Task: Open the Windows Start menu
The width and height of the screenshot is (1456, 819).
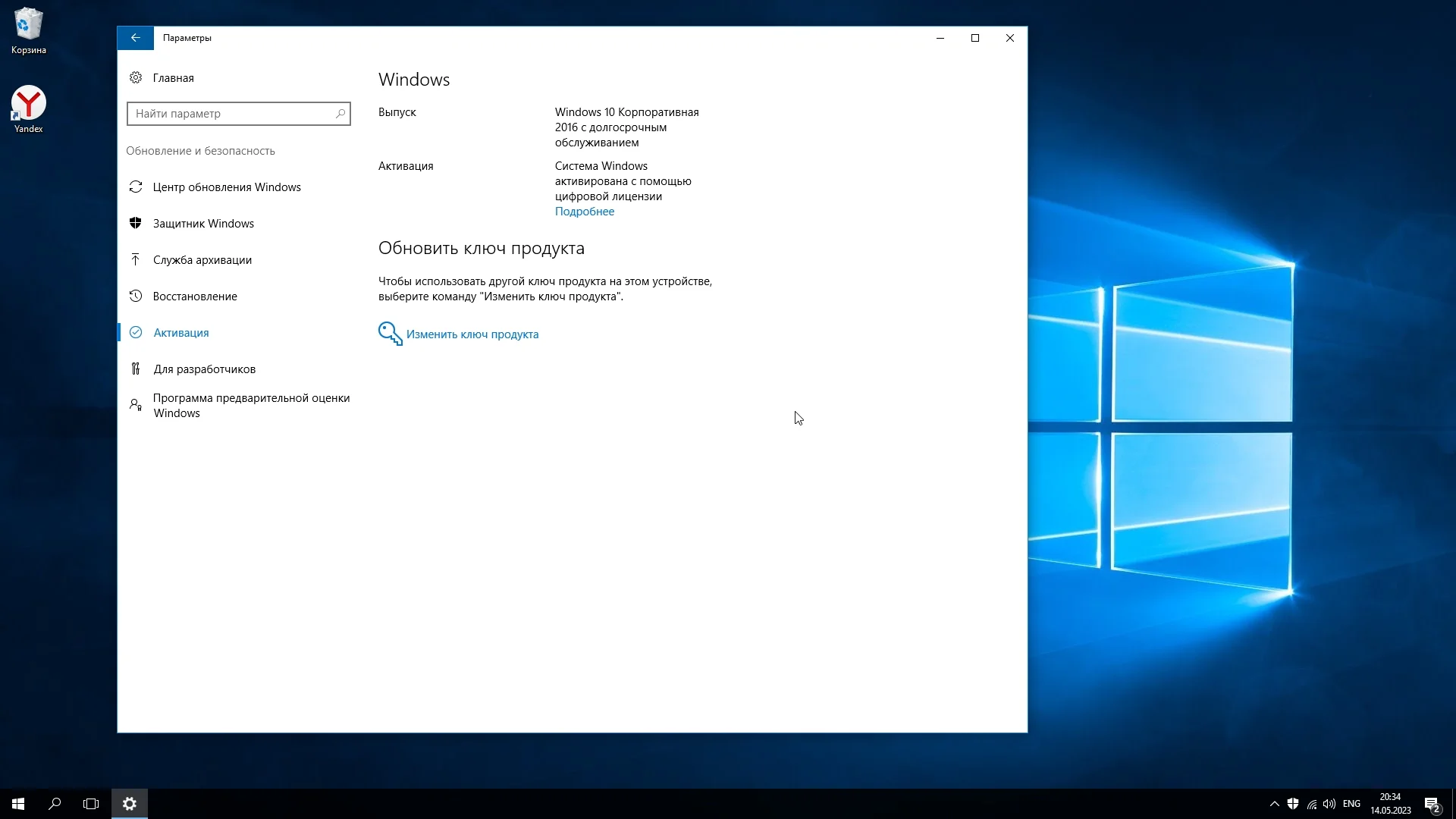Action: coord(18,804)
